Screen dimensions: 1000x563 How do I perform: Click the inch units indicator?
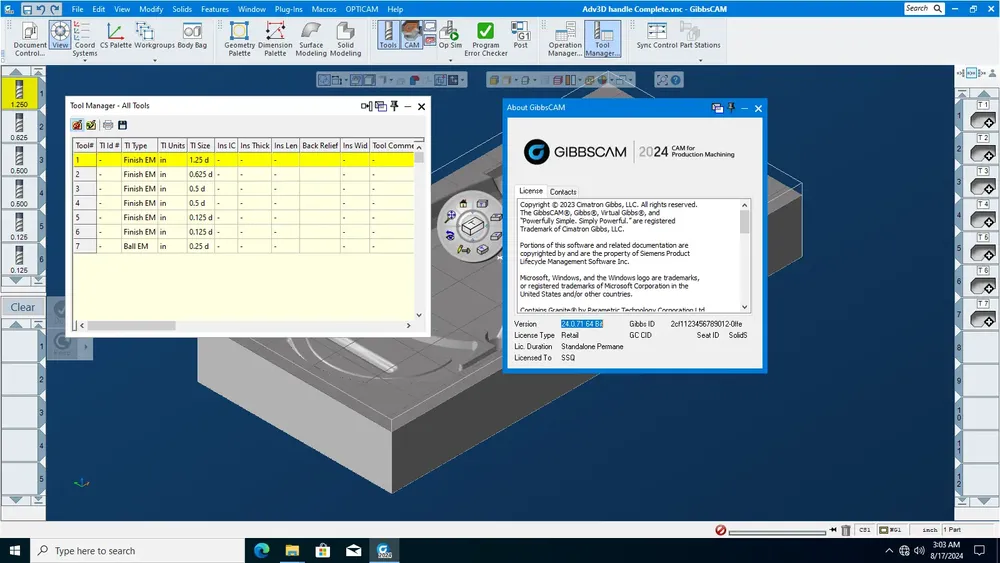coord(930,530)
